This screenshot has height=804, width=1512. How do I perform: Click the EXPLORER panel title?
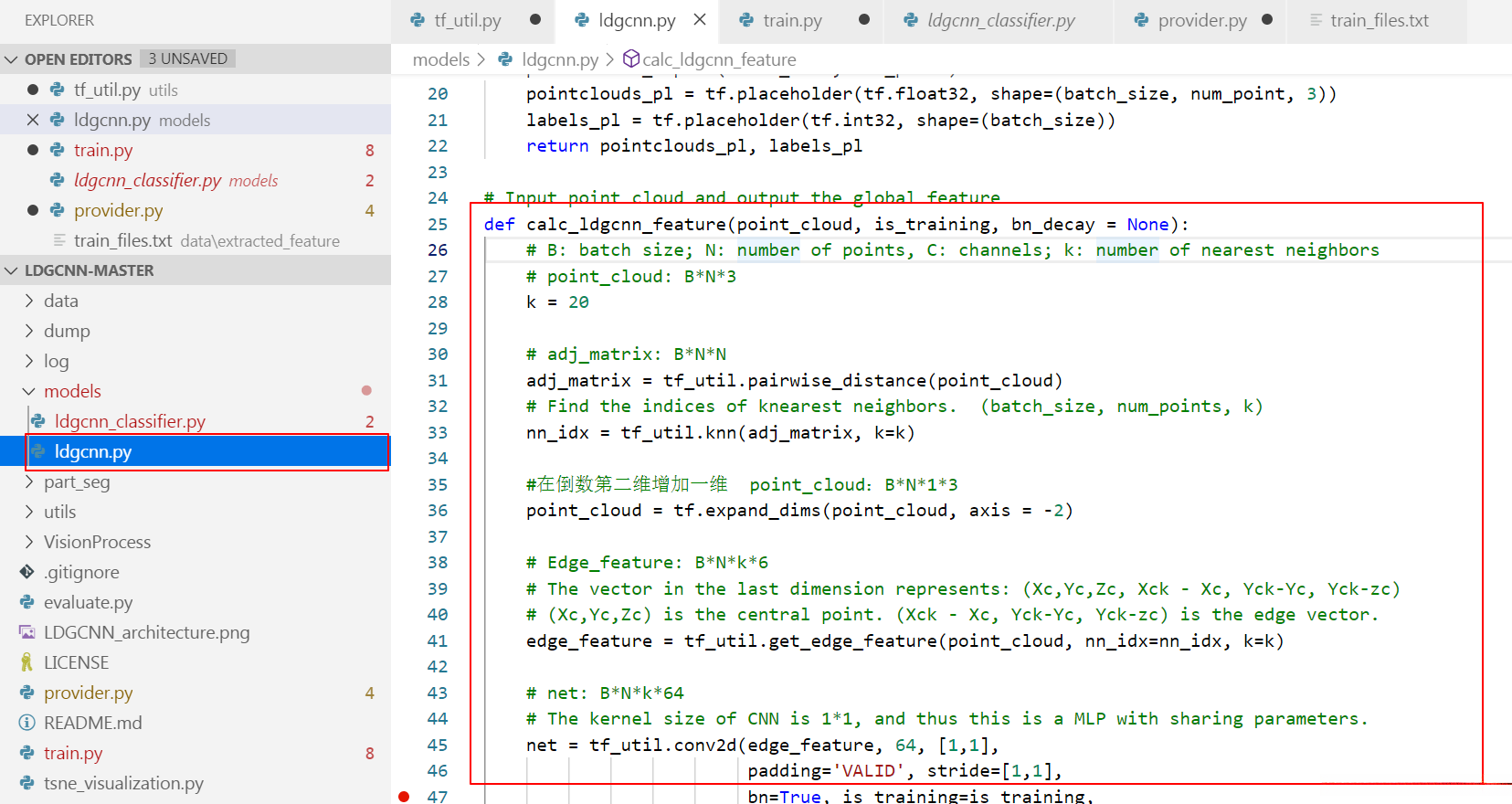tap(59, 20)
